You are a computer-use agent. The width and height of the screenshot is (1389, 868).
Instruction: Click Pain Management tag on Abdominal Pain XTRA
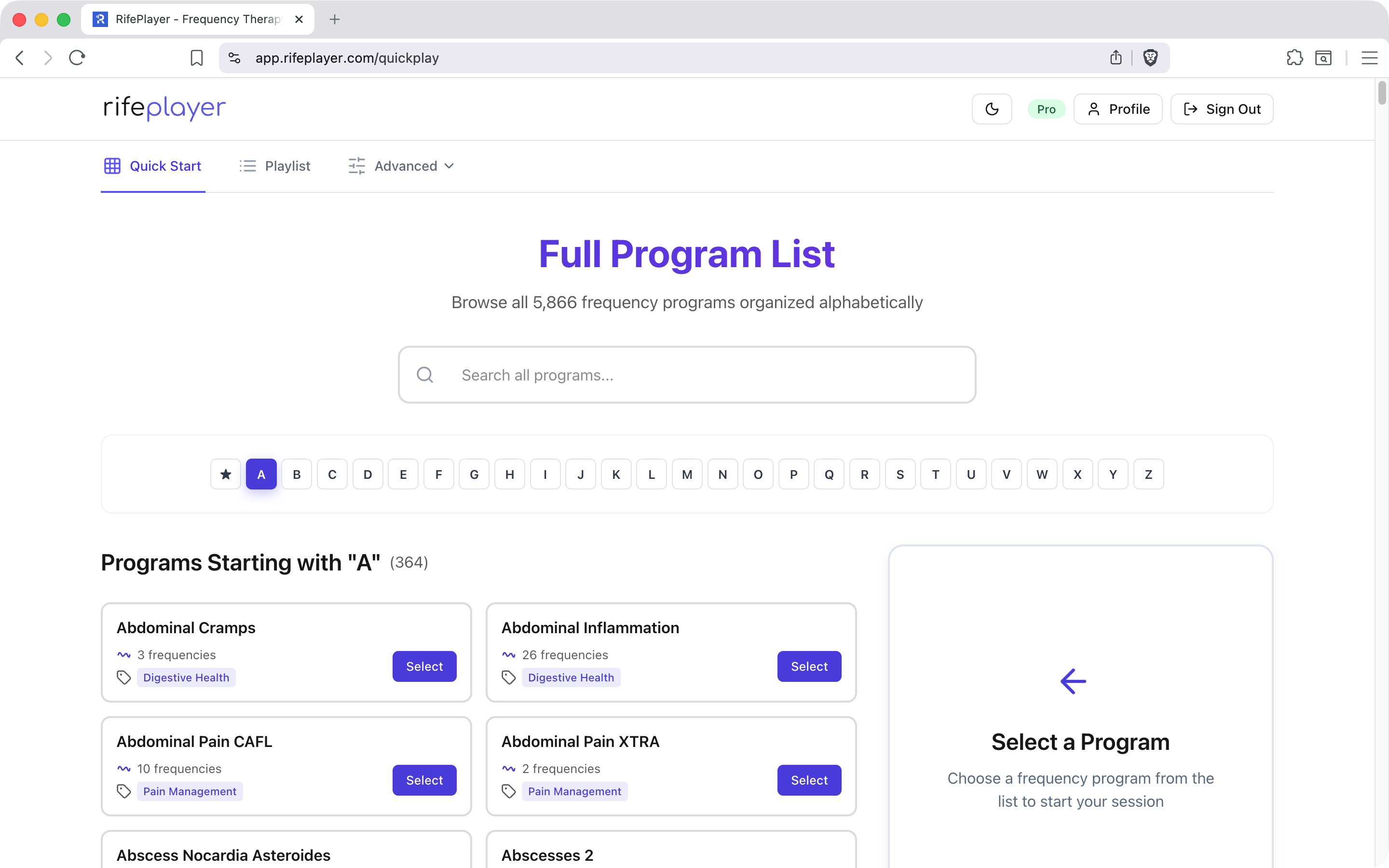point(574,791)
